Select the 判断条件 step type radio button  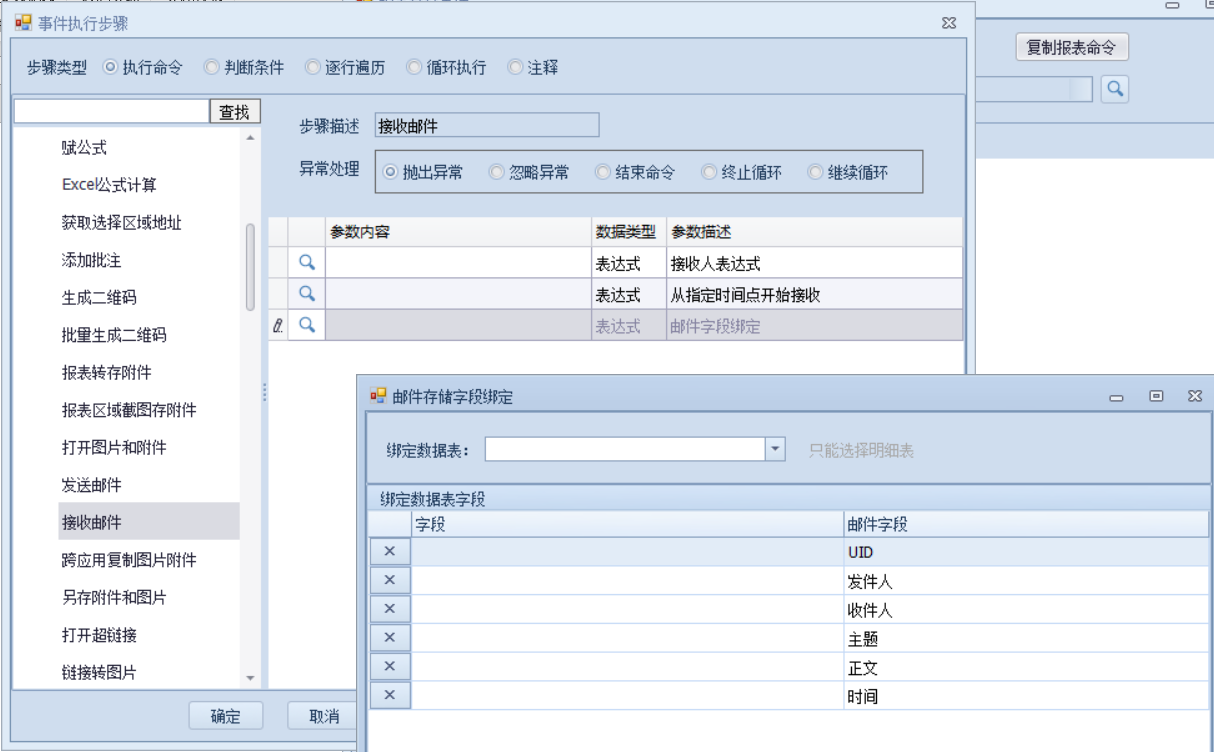click(x=212, y=68)
